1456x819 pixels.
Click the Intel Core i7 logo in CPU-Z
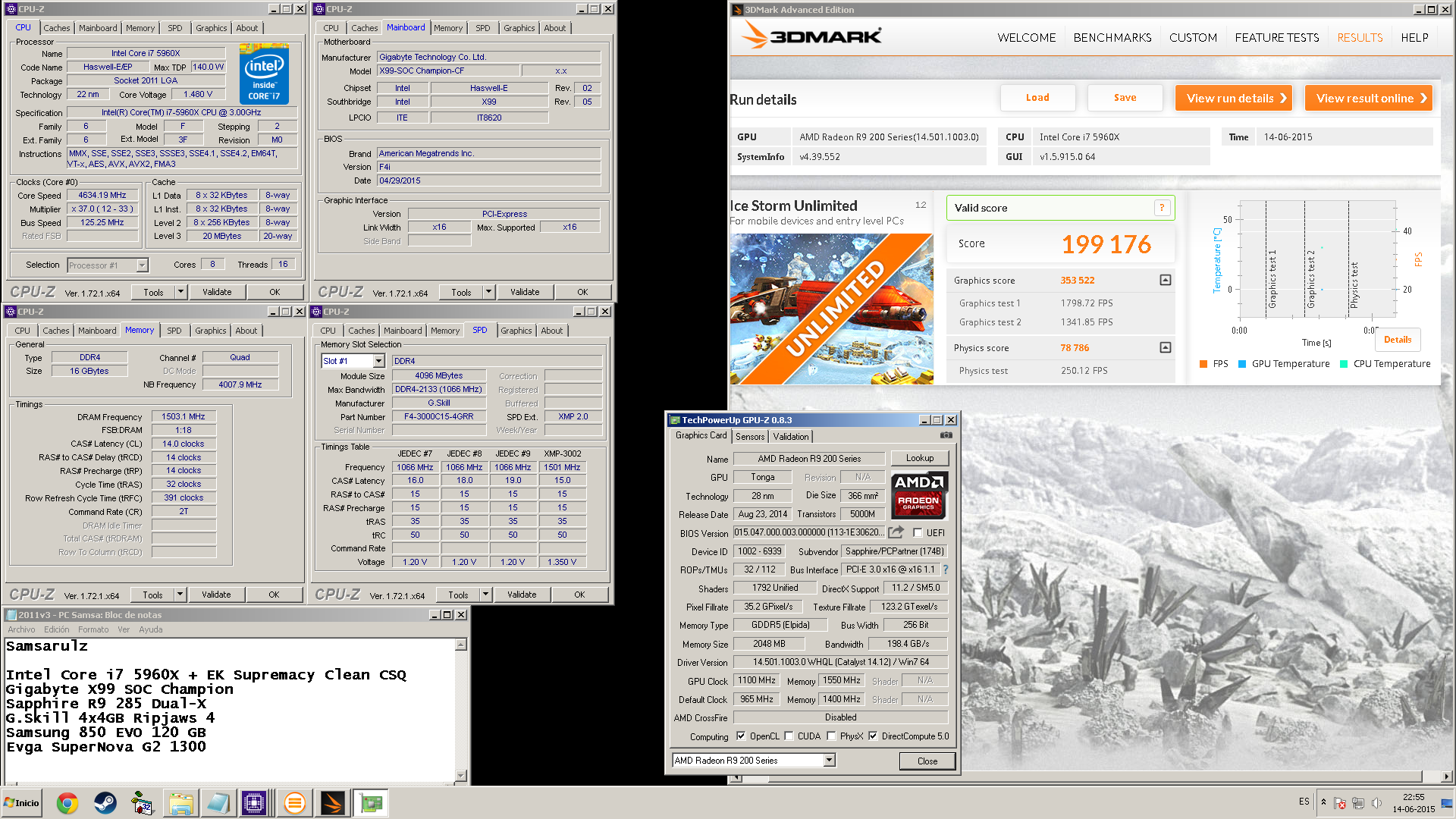pos(264,74)
